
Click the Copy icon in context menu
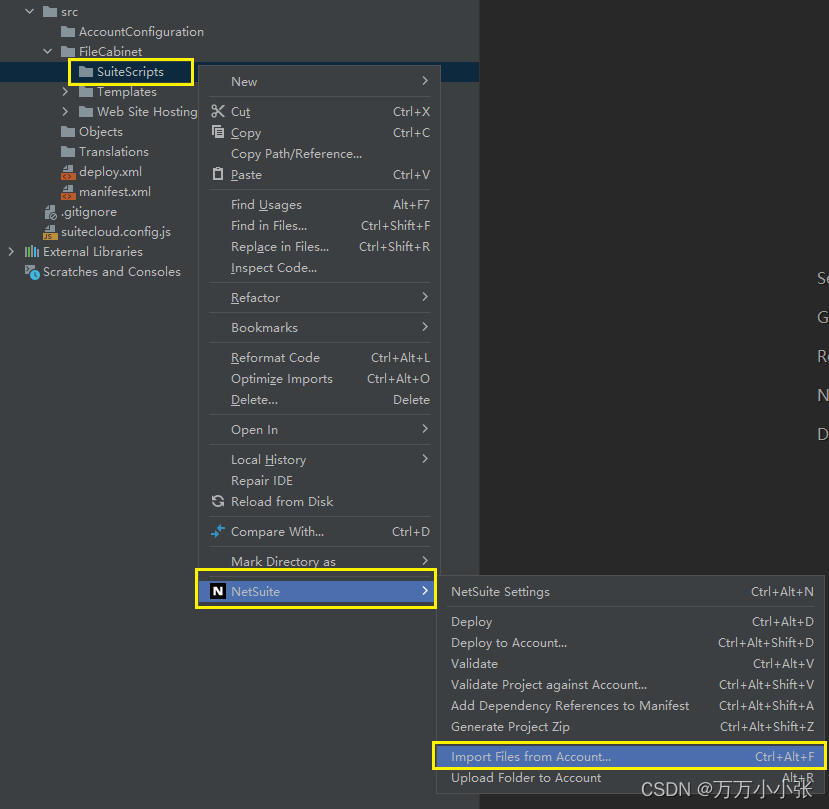point(218,131)
